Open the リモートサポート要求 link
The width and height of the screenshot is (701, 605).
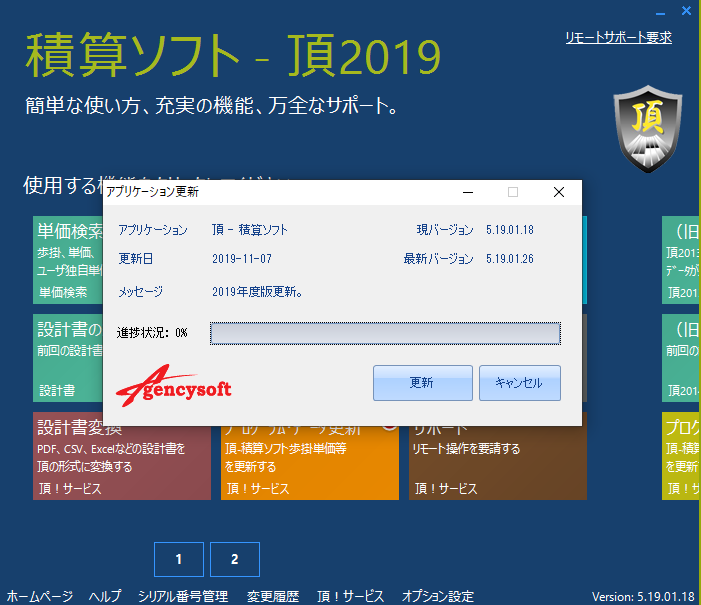pos(618,38)
